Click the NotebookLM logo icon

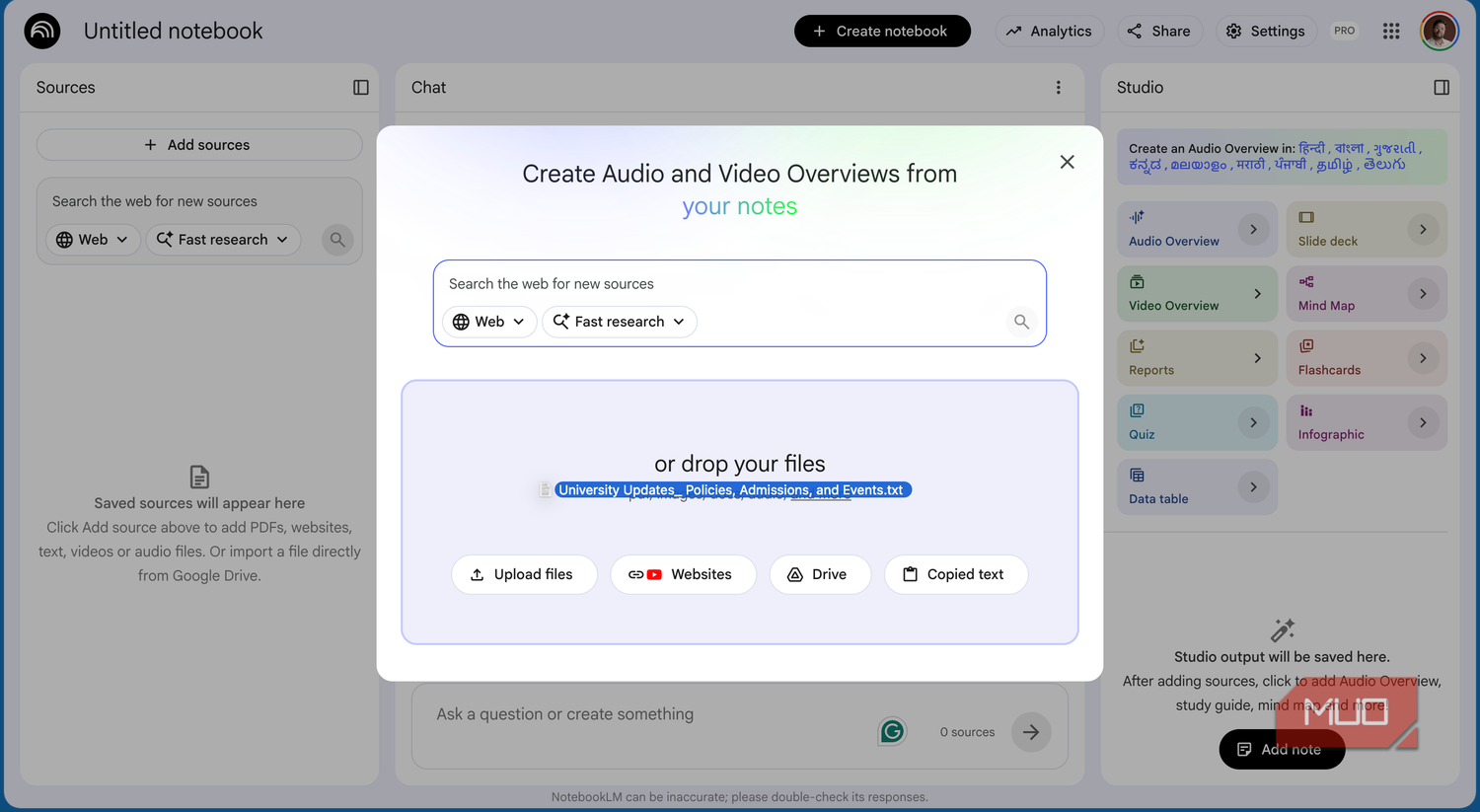tap(42, 31)
